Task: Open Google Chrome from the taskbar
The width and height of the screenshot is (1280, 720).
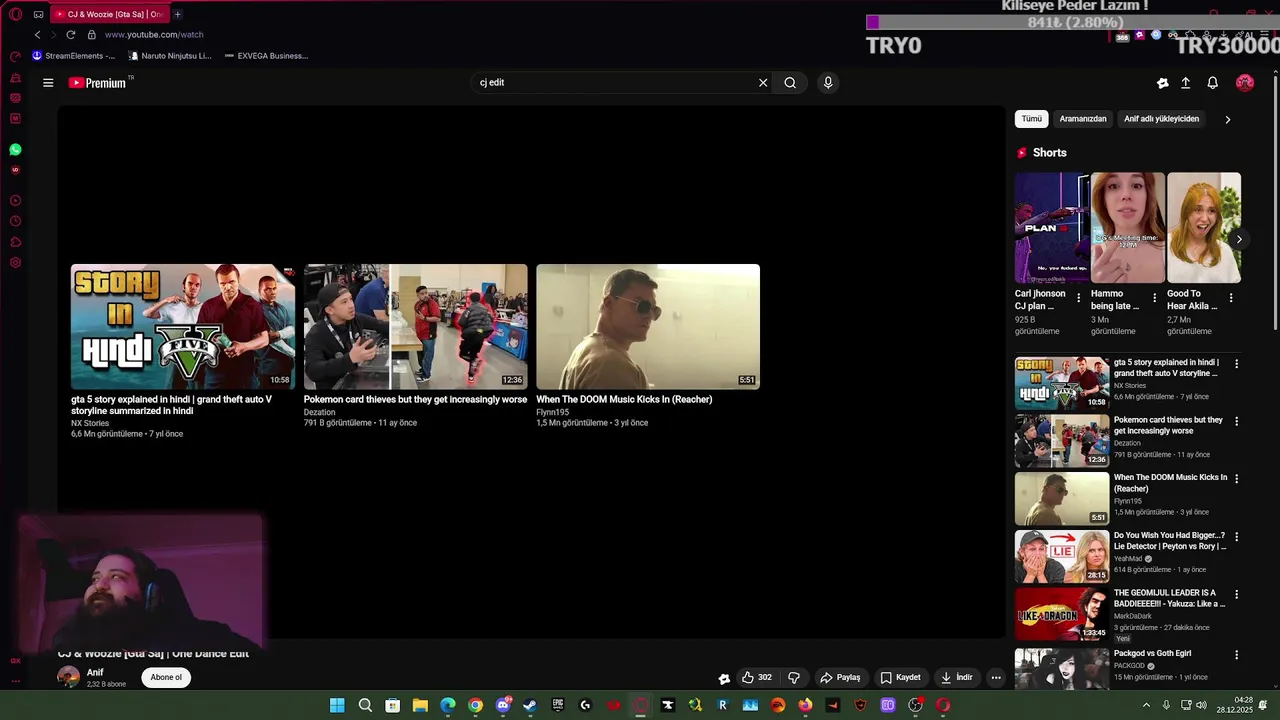Action: (x=475, y=705)
